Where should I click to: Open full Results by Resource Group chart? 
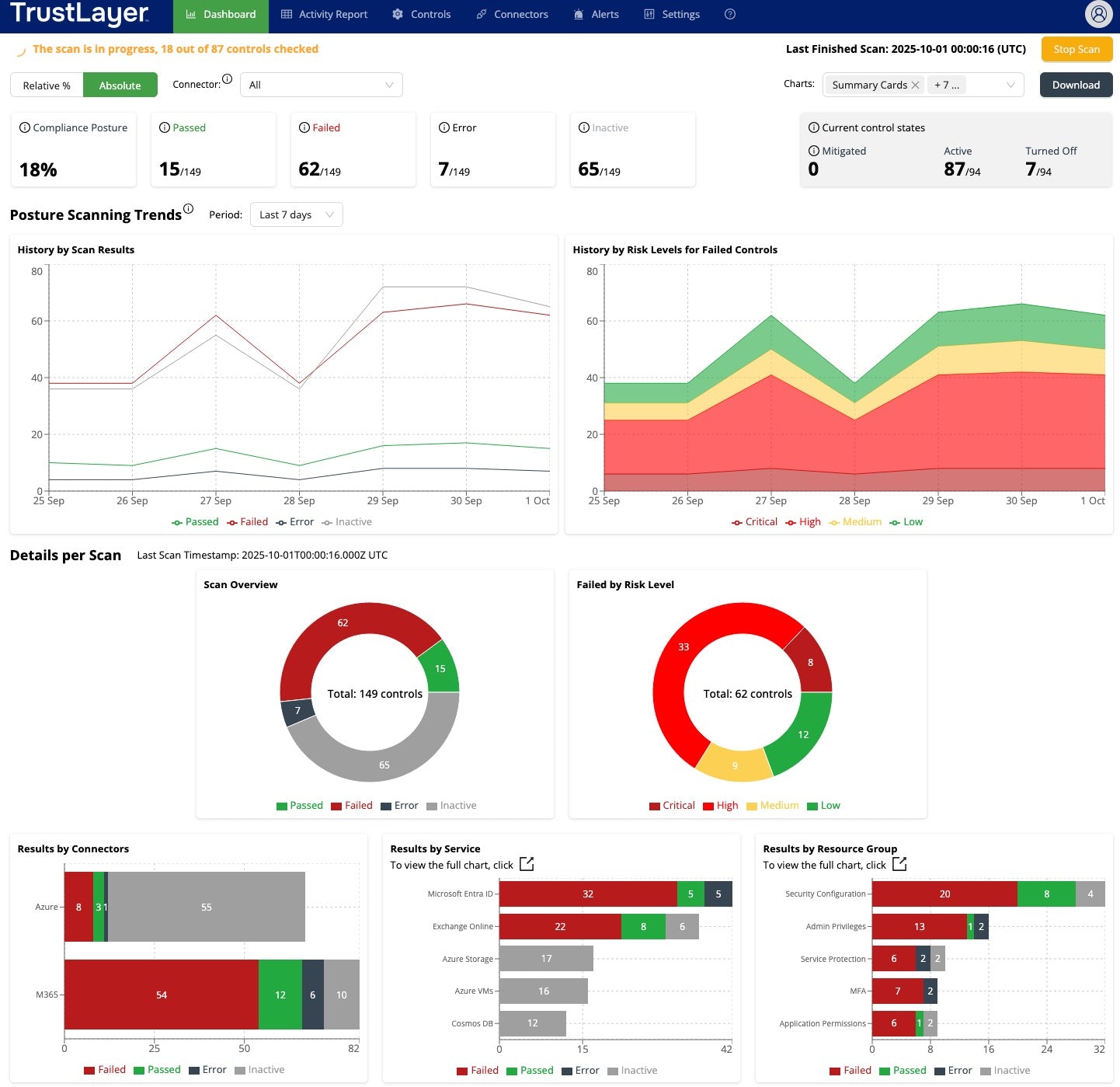(x=899, y=864)
